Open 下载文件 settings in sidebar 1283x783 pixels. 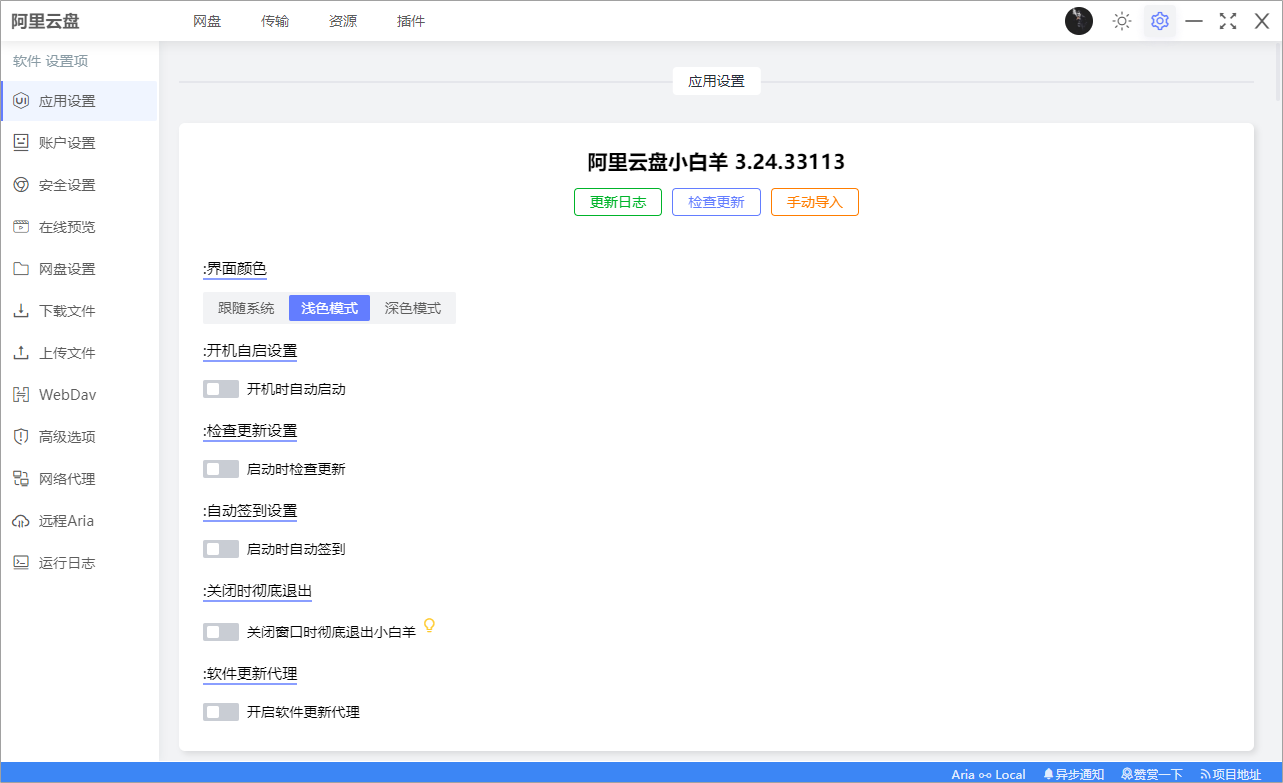click(x=79, y=311)
